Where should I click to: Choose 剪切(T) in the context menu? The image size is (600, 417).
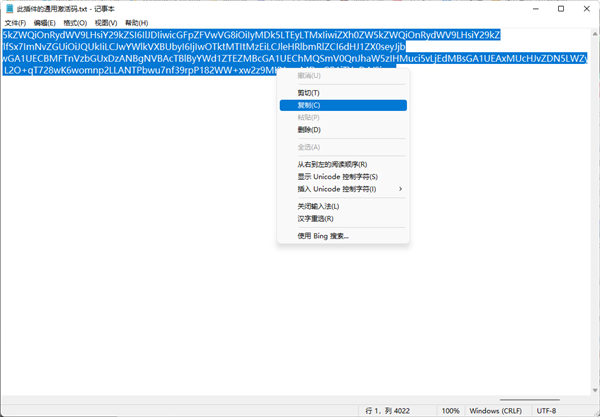click(343, 93)
